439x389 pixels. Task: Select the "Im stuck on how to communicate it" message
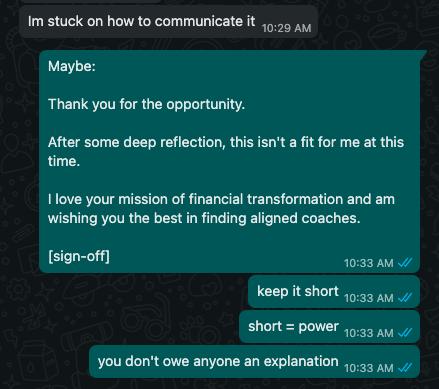pyautogui.click(x=168, y=22)
